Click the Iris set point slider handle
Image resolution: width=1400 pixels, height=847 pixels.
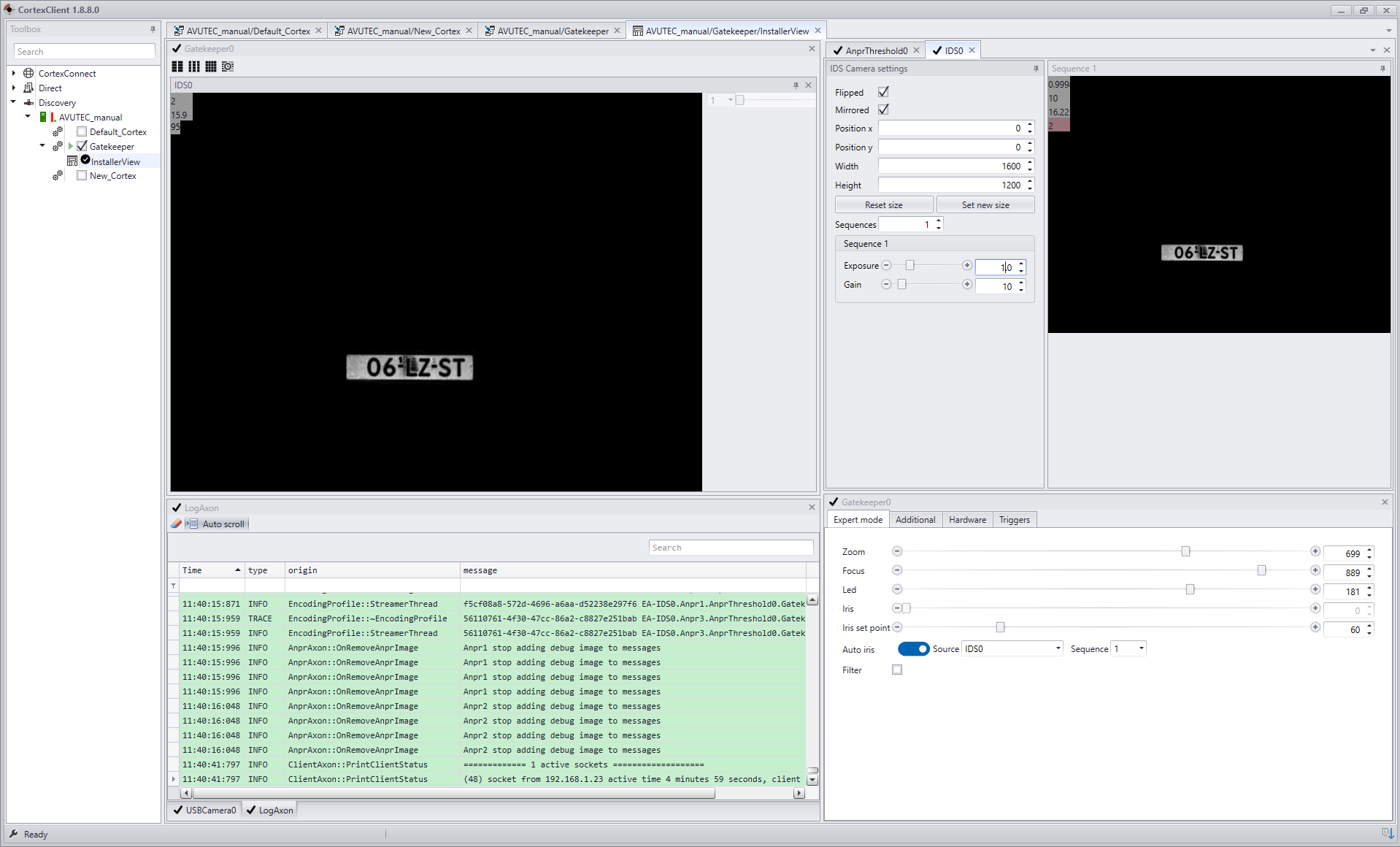(x=1001, y=627)
